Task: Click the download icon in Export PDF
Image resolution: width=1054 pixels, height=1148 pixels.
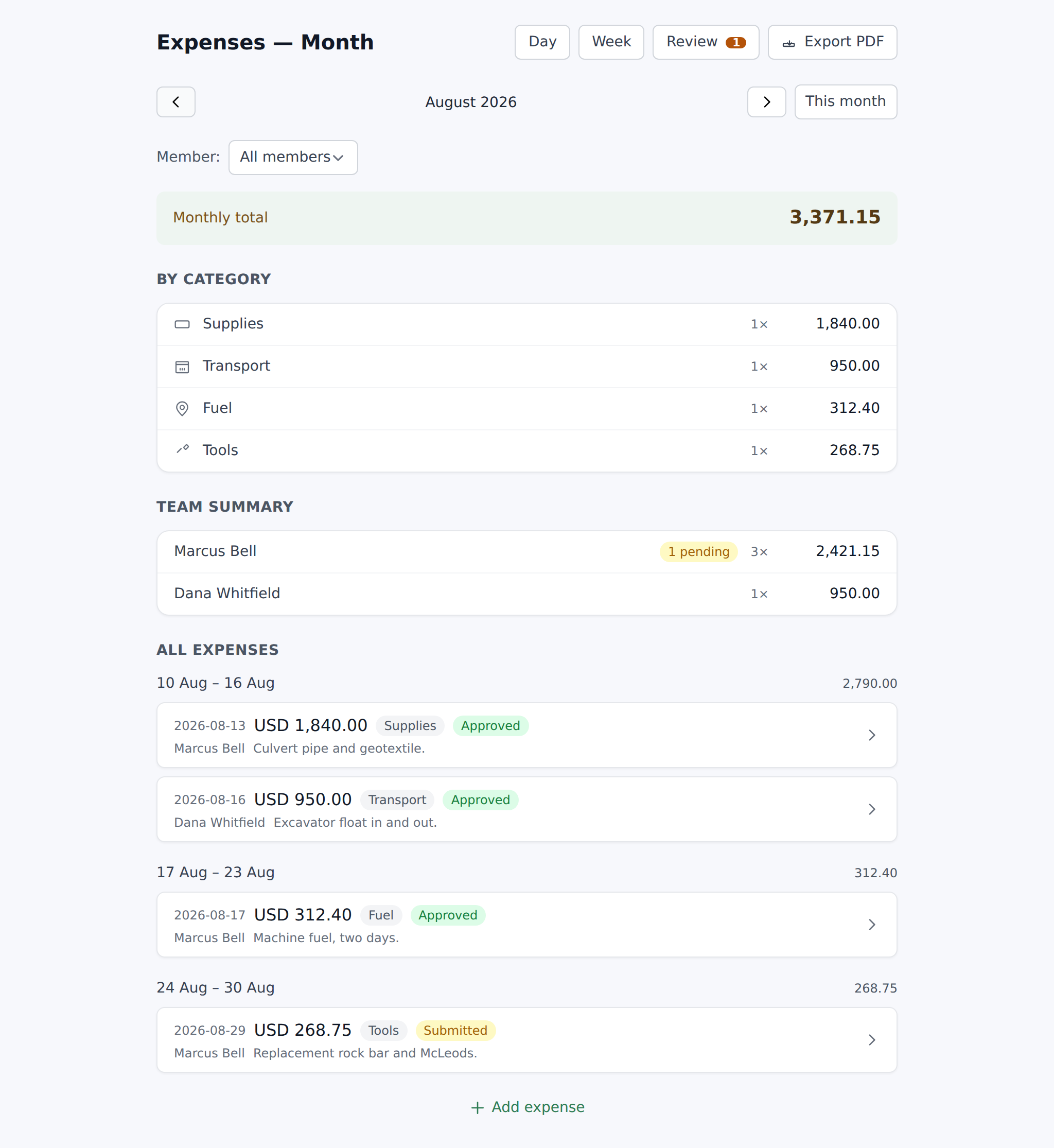Action: [789, 43]
